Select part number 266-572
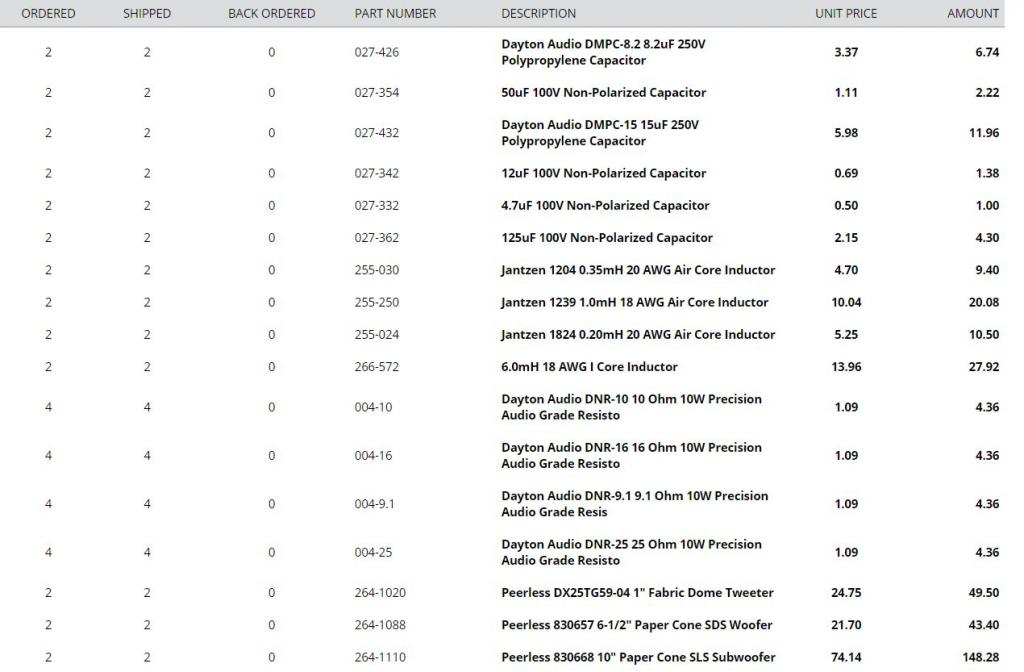The height and width of the screenshot is (672, 1024). 377,367
